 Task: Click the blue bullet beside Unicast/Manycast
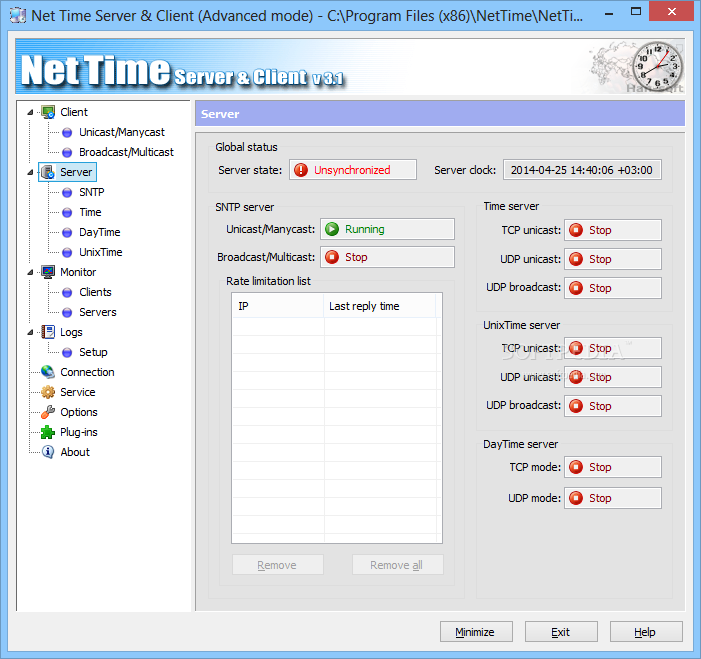click(67, 132)
